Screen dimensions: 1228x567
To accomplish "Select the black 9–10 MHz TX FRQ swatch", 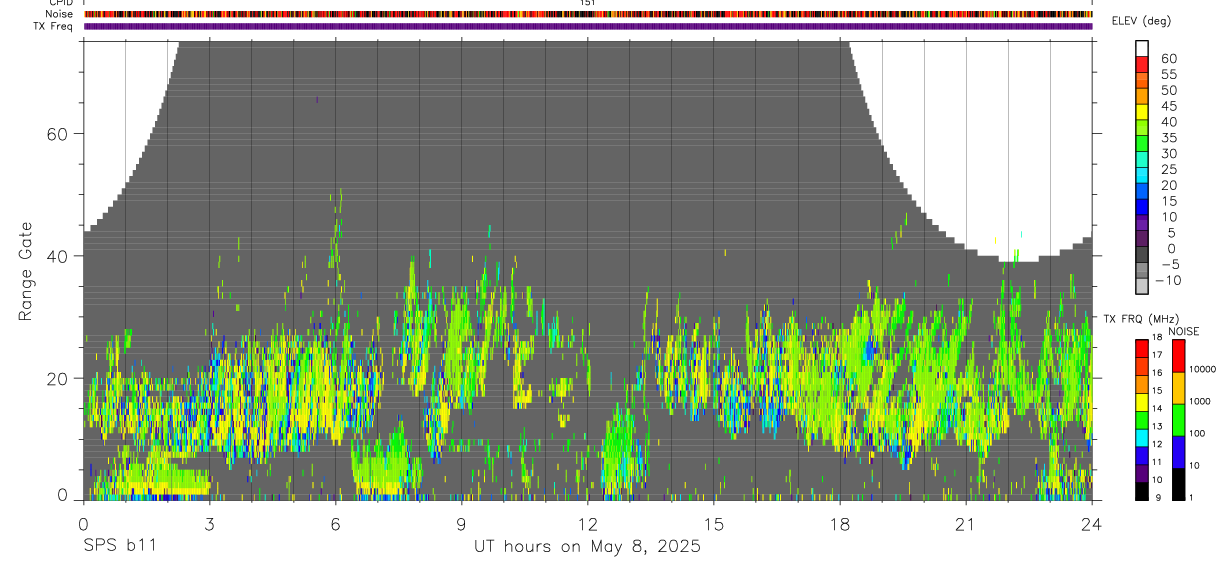I will [1142, 491].
